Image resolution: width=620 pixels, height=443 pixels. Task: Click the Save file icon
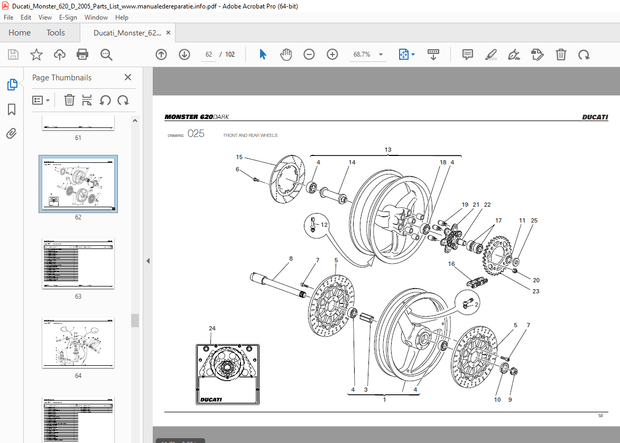coord(13,54)
